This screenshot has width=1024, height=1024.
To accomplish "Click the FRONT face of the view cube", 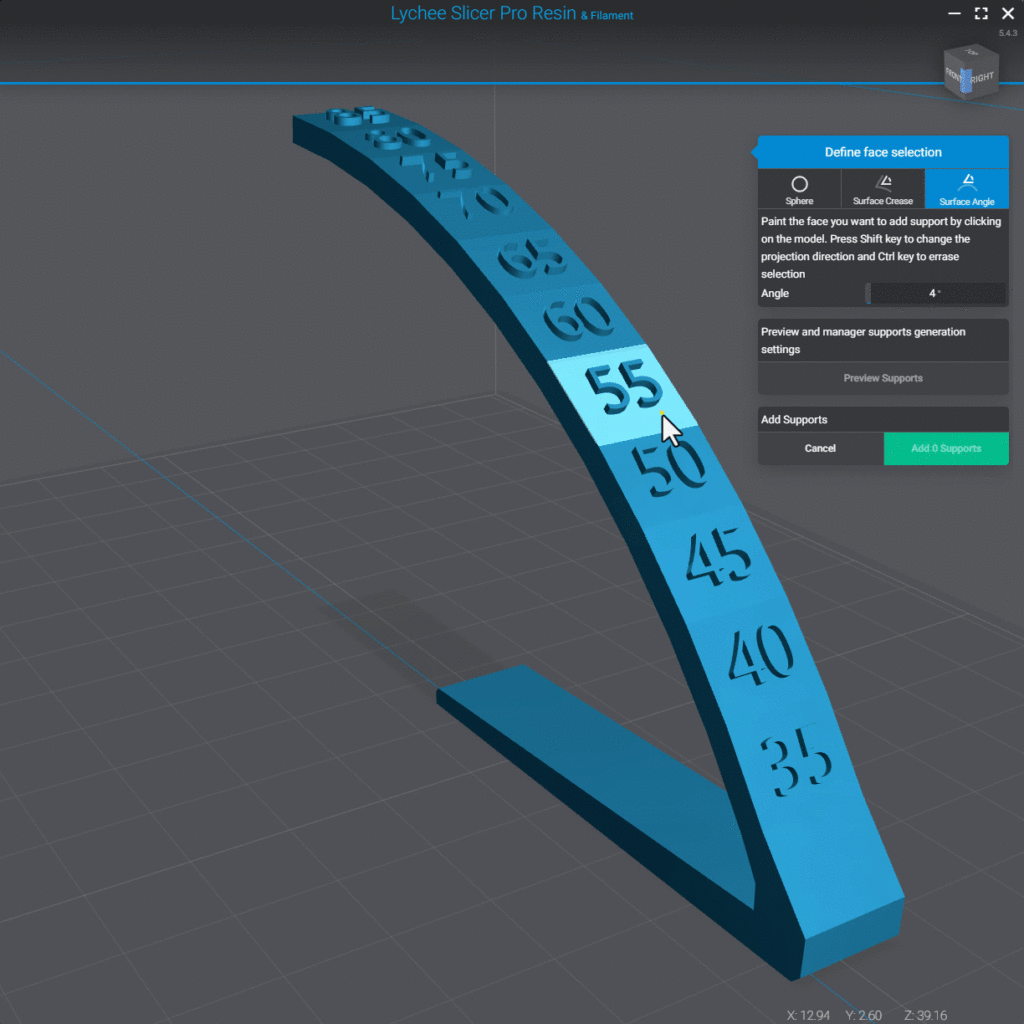I will tap(952, 74).
